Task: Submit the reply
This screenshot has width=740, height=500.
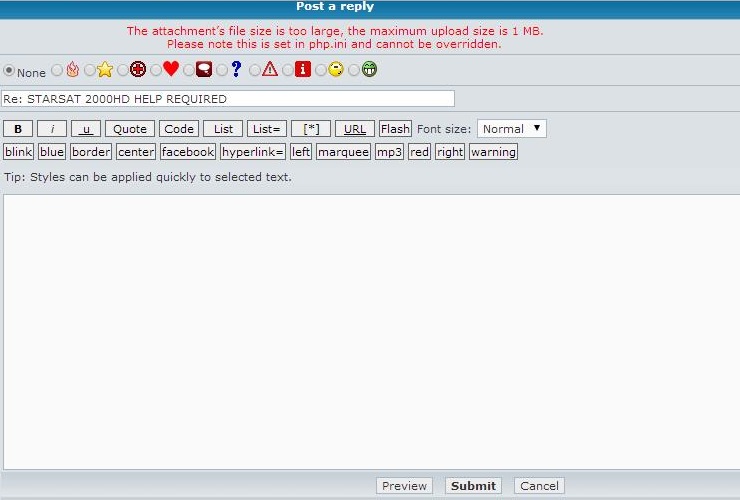Action: tap(473, 486)
